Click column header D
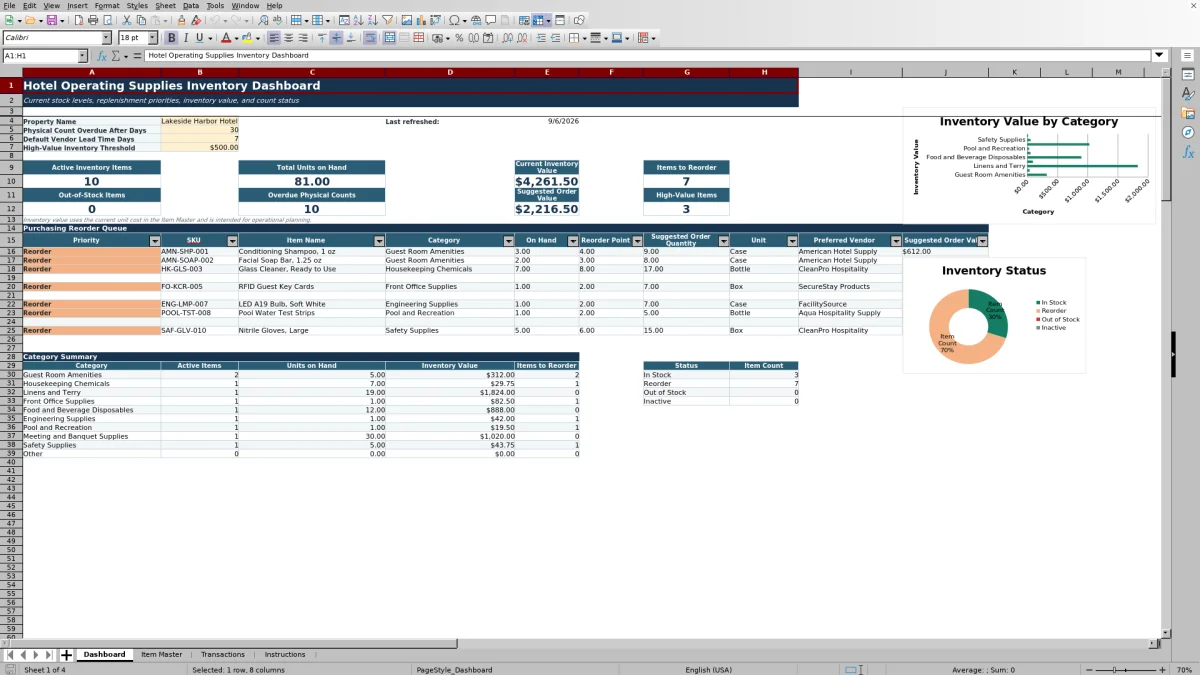Screen dimensions: 1200x675 click(450, 72)
